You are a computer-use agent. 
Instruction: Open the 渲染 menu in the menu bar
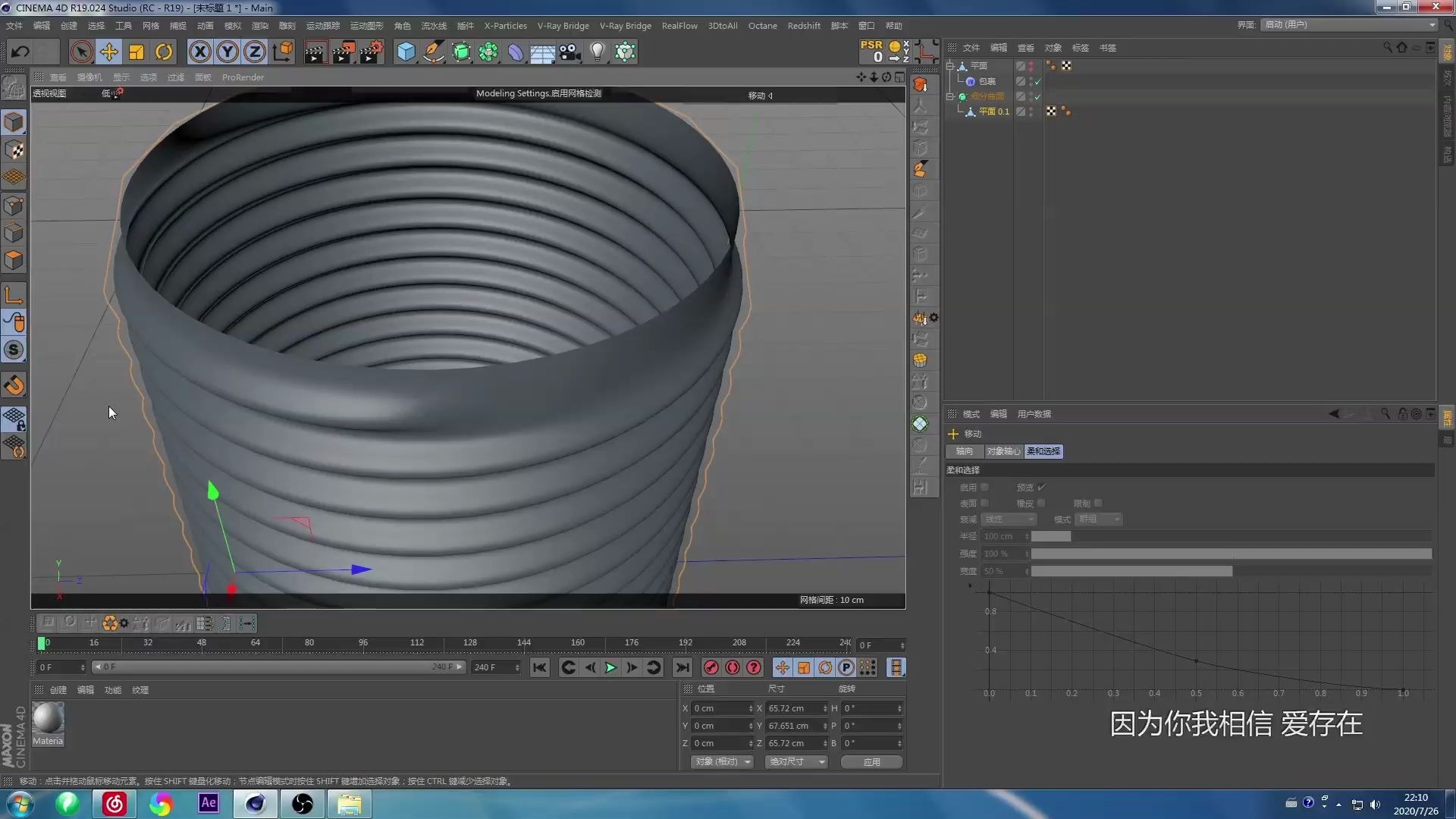click(x=260, y=25)
